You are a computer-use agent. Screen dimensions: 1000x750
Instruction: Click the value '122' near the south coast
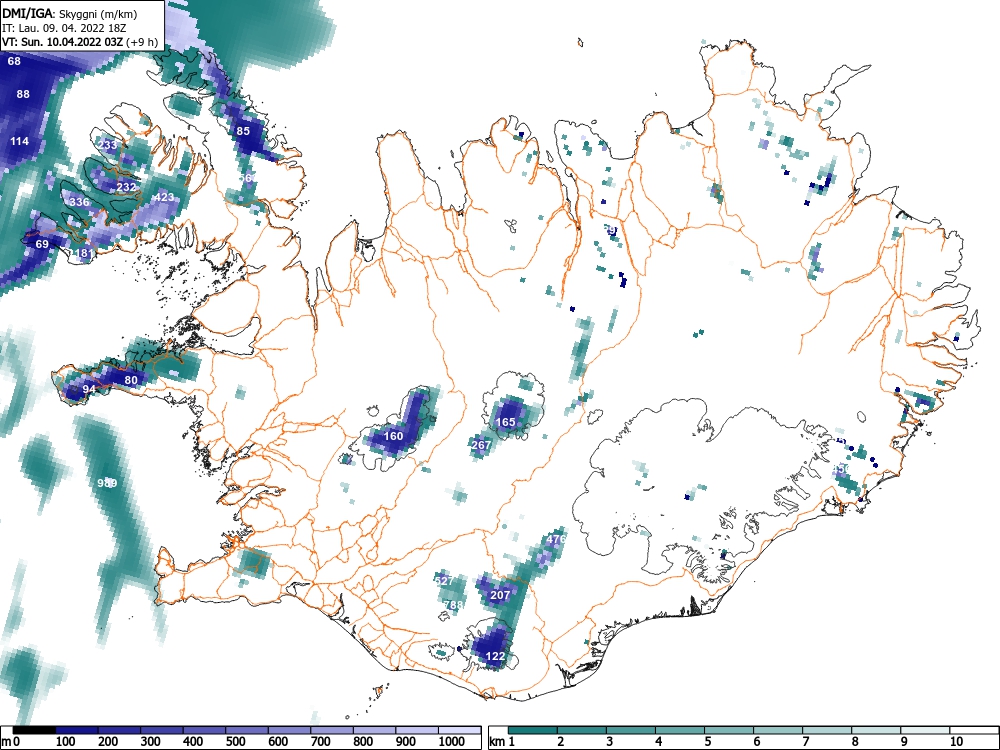[x=496, y=656]
